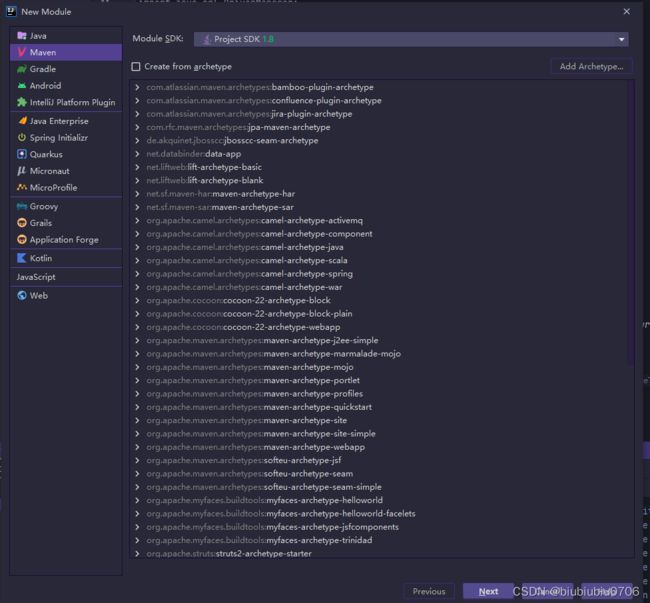650x603 pixels.
Task: Click the Quarkus icon
Action: [22, 154]
